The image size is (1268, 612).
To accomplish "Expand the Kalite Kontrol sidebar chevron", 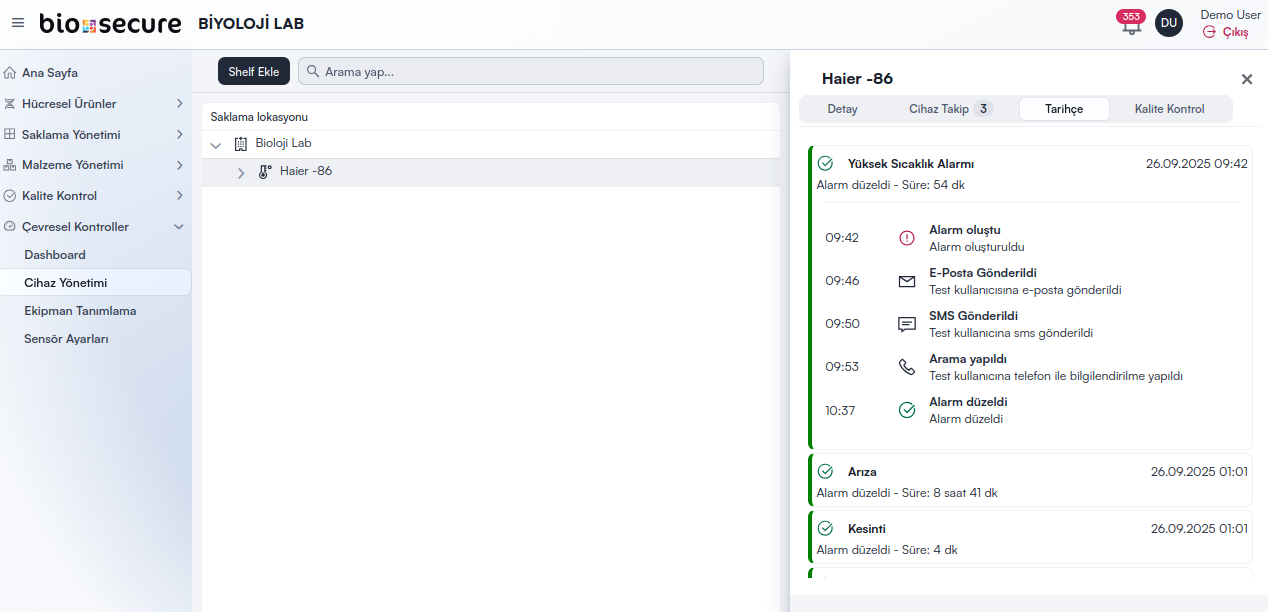I will coord(179,196).
